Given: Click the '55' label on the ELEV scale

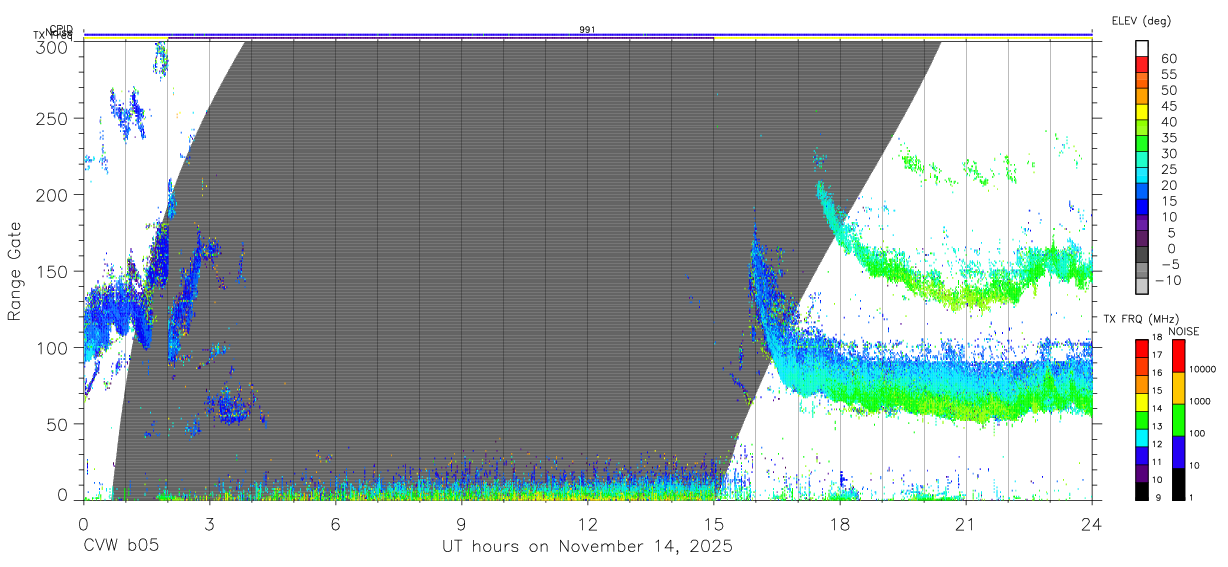Looking at the screenshot, I should click(x=1169, y=74).
